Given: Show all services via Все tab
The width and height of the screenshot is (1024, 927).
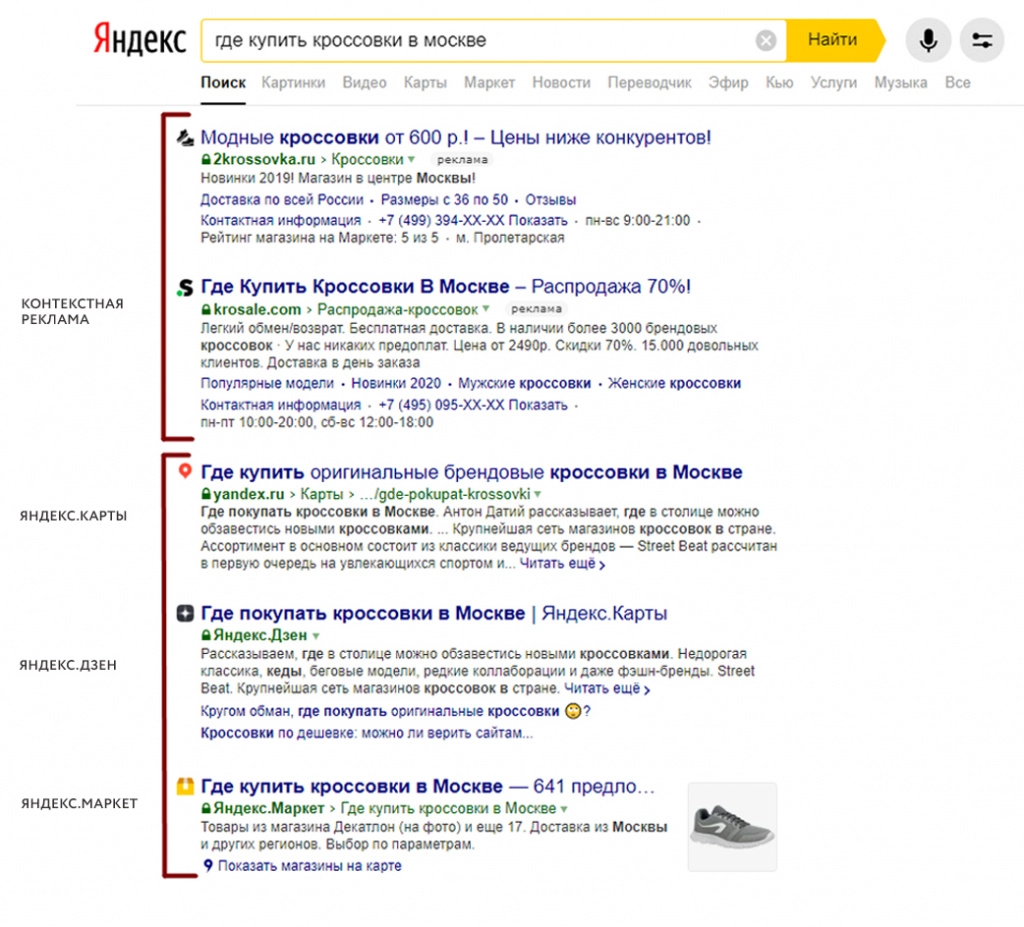Looking at the screenshot, I should click(x=957, y=83).
